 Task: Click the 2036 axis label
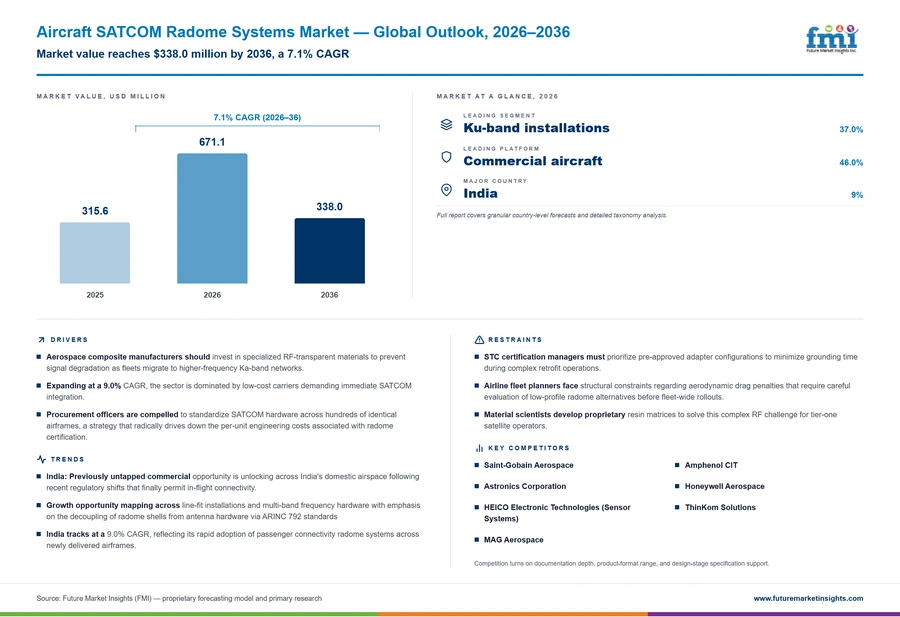coord(329,294)
